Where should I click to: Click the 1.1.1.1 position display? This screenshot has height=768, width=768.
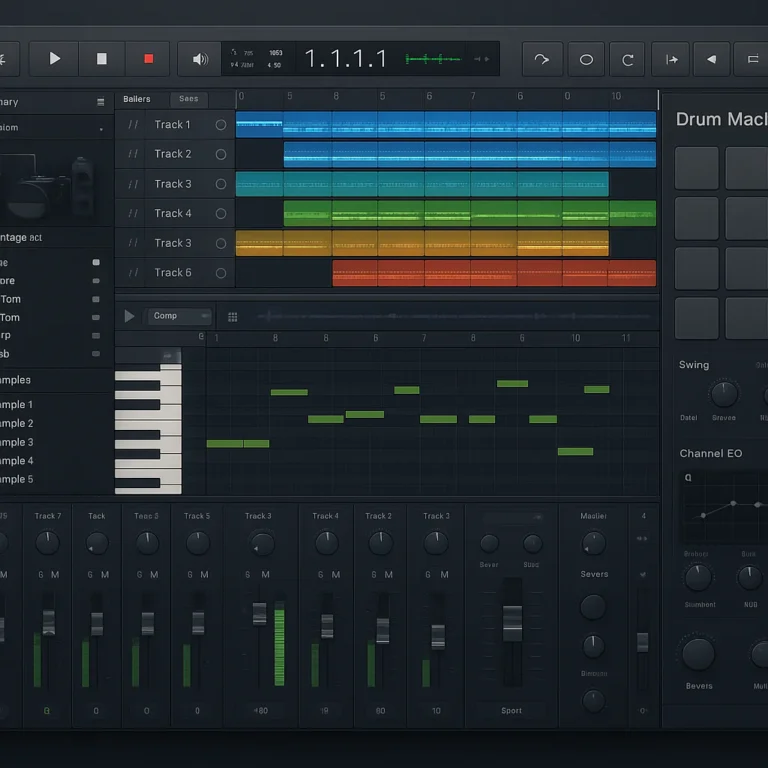[x=346, y=59]
